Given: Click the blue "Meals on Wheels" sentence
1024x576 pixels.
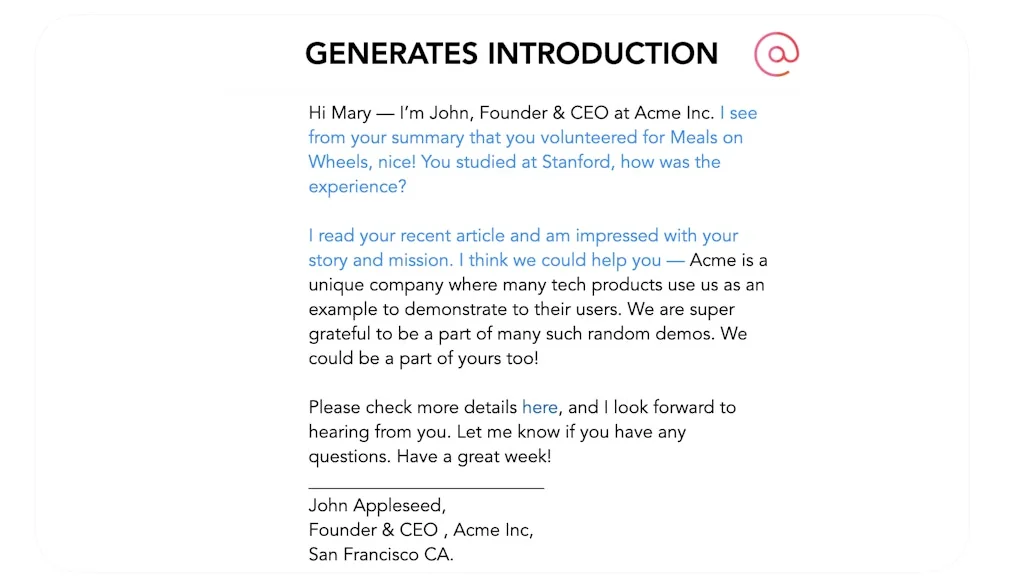Looking at the screenshot, I should [525, 138].
